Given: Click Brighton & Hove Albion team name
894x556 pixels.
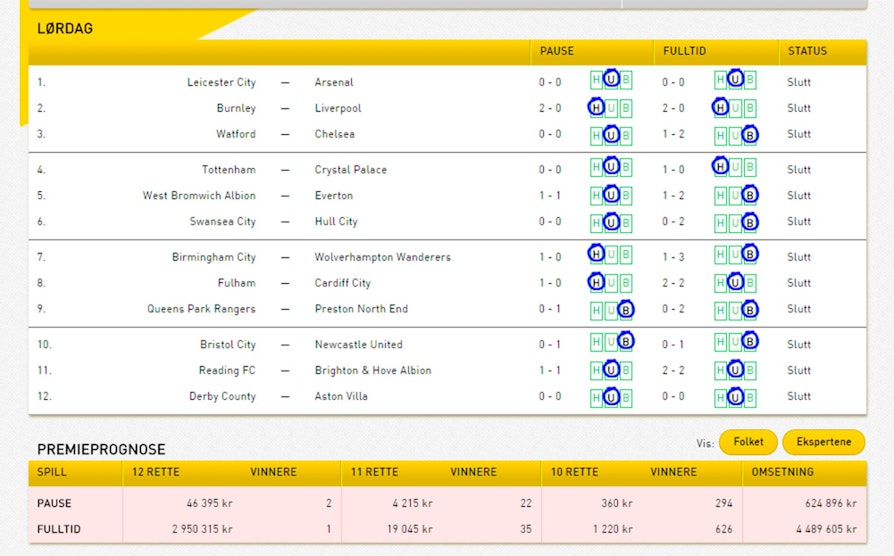Looking at the screenshot, I should 373,371.
